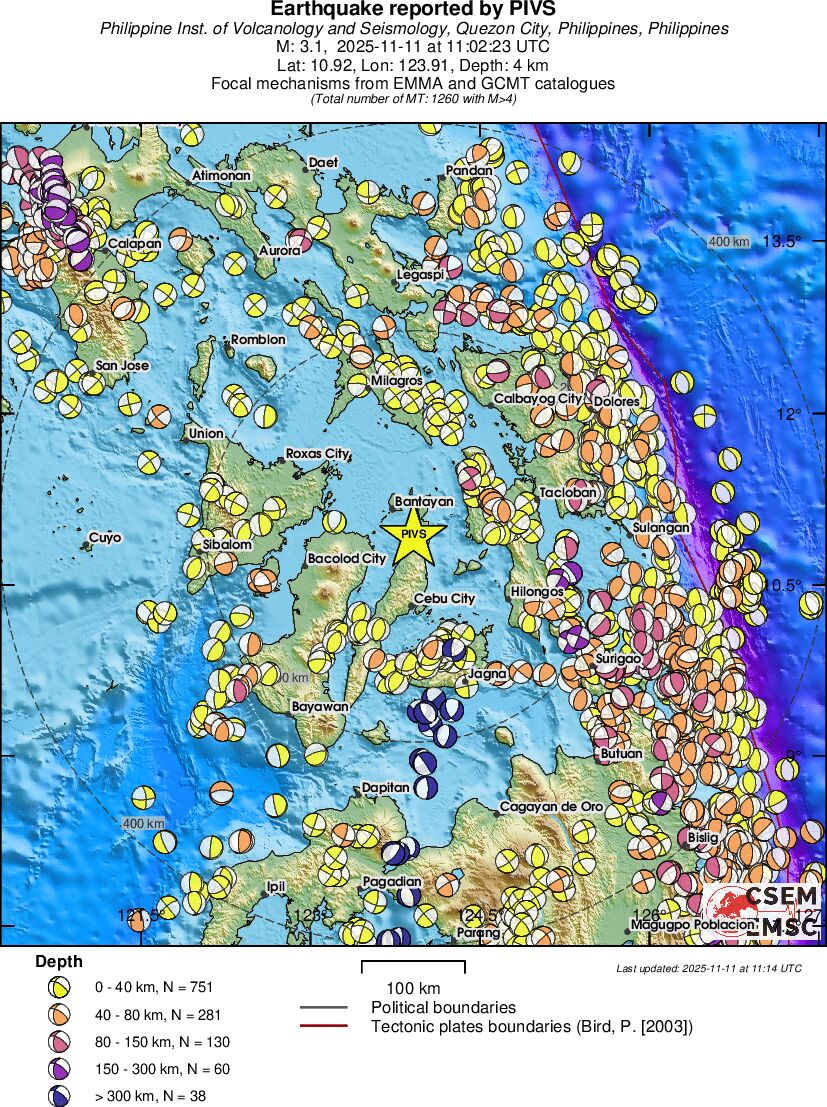
Task: Click the Bacolod City map label
Action: (x=346, y=558)
